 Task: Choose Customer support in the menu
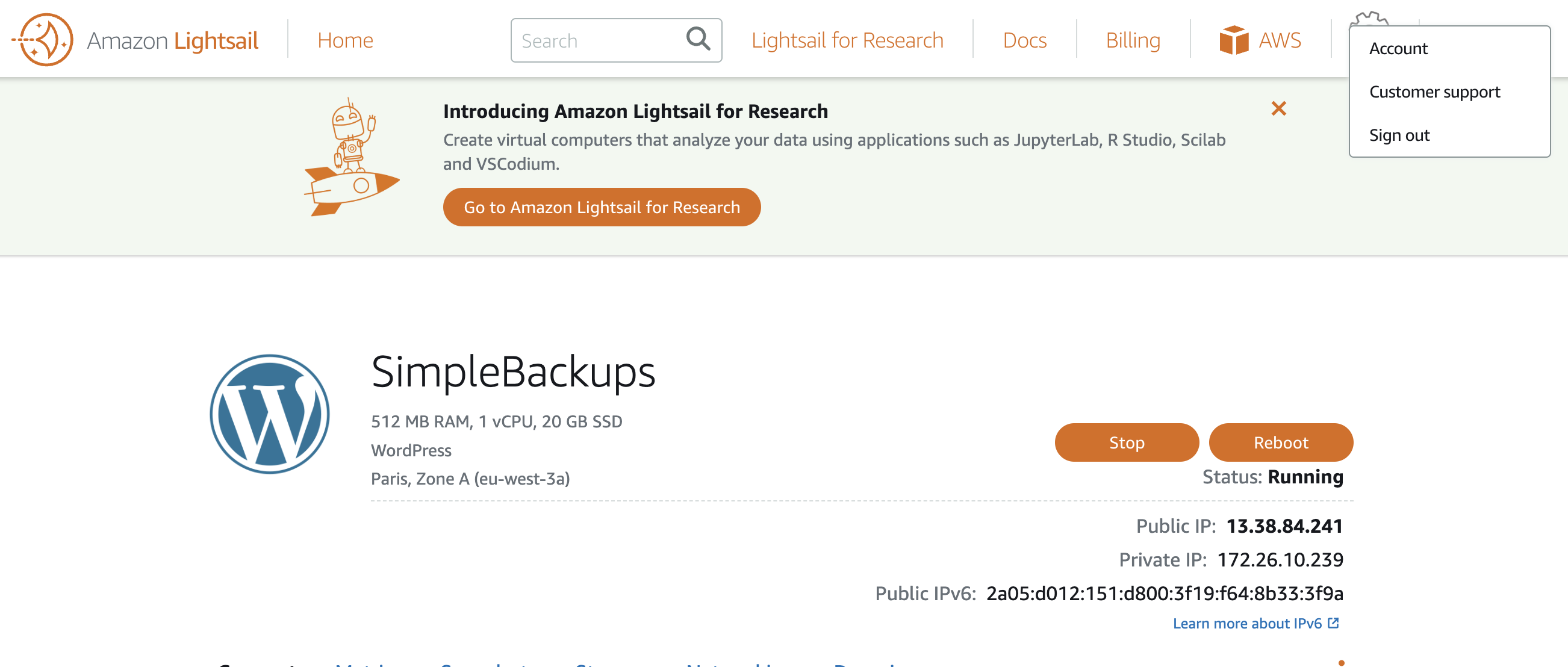1434,92
